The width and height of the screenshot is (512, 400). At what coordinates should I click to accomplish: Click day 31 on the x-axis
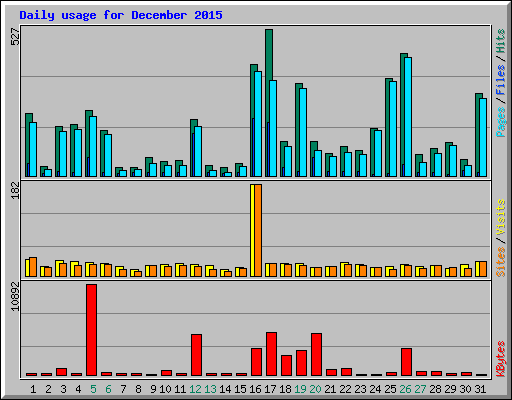(480, 389)
